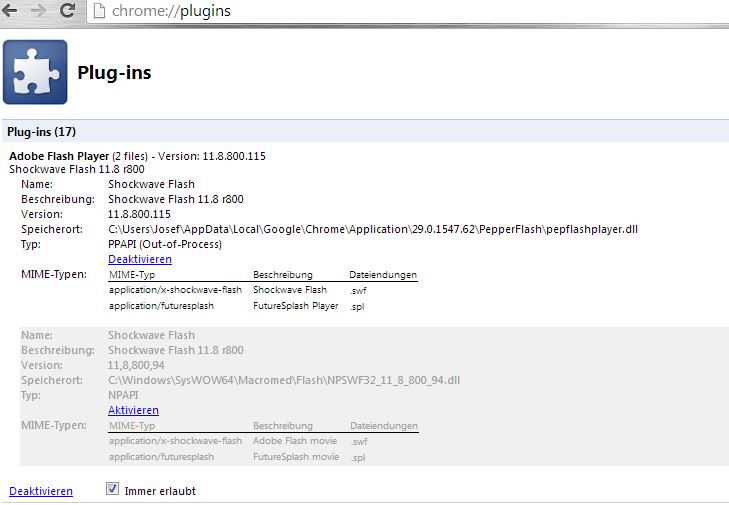Click the enabled plugin's Speicherort label

tap(52, 229)
